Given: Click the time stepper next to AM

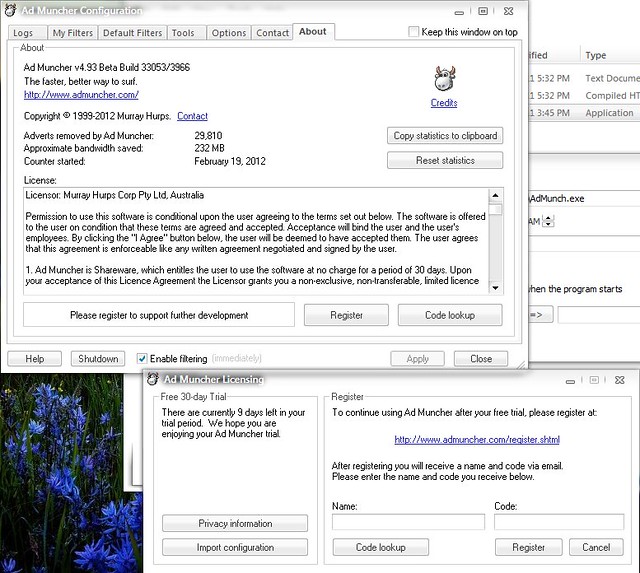Looking at the screenshot, I should coord(549,221).
